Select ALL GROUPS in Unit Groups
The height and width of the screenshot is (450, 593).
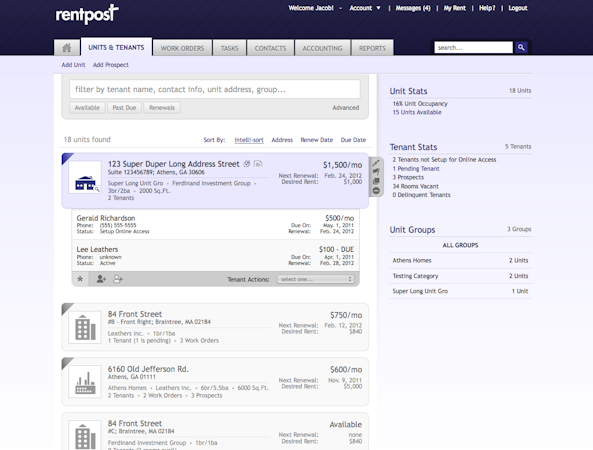(461, 245)
